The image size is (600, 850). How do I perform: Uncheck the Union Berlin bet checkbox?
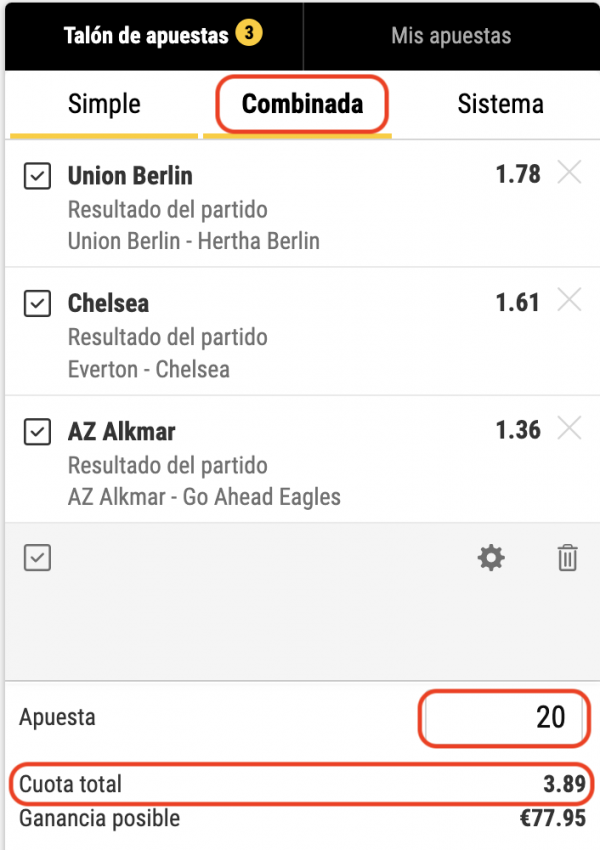coord(37,176)
